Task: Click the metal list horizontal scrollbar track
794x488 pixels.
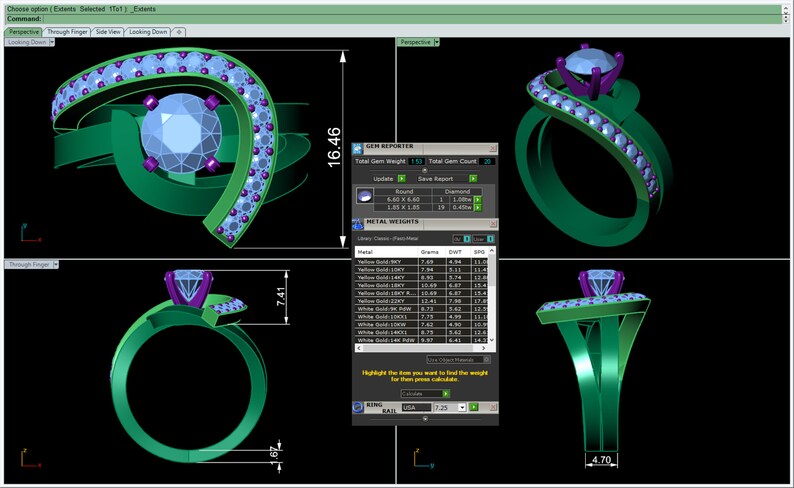Action: coord(421,348)
